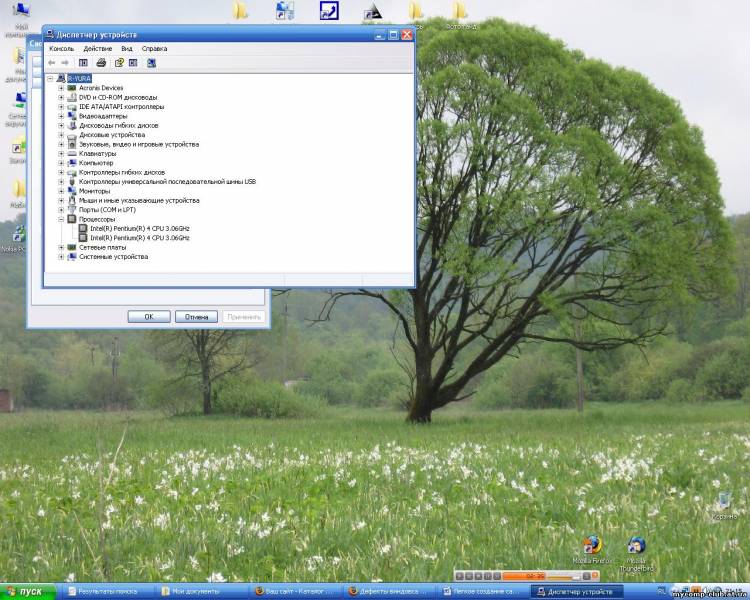Click Отмена in the background properties dialog

click(x=196, y=317)
